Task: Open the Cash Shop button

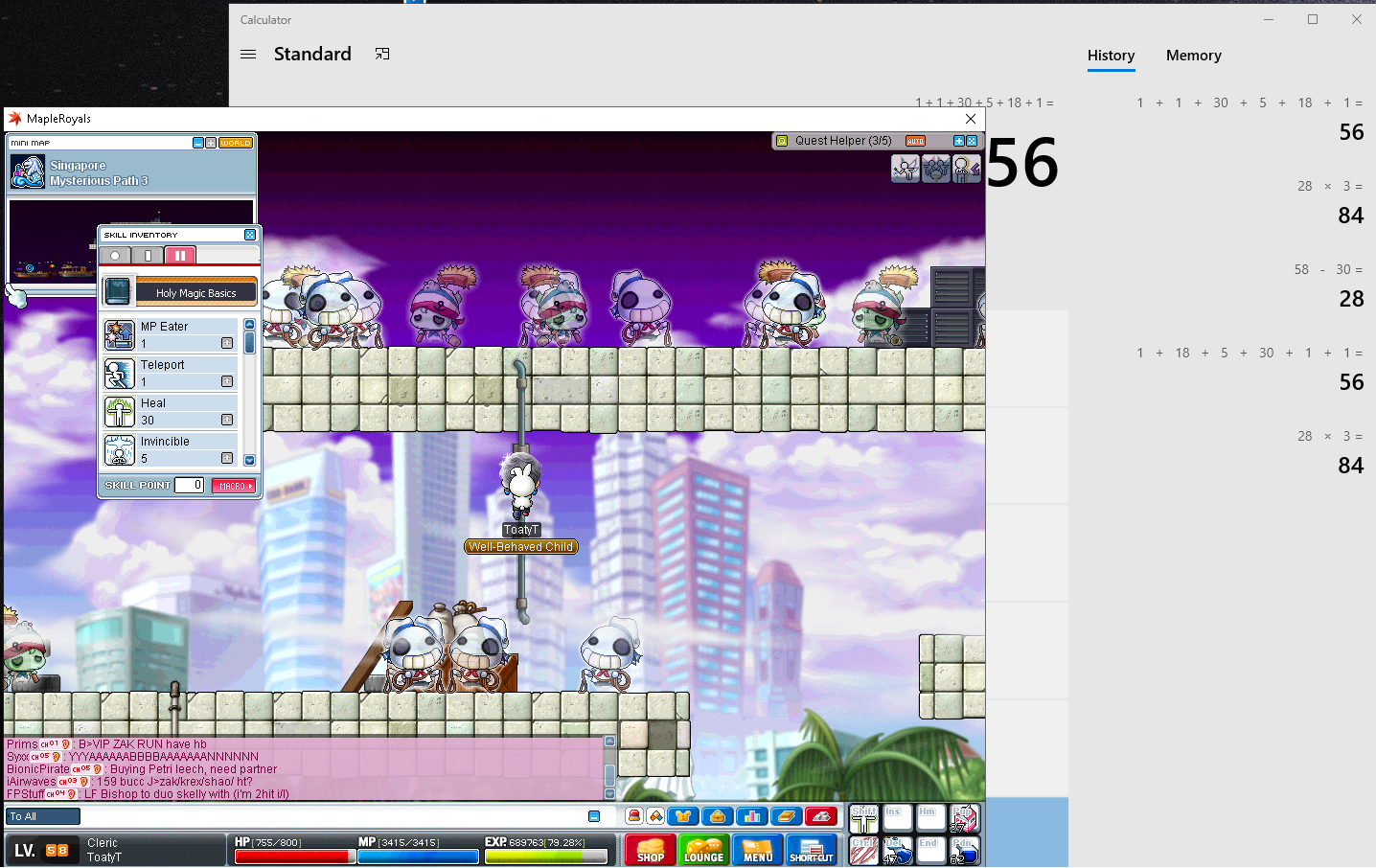Action: click(x=650, y=850)
